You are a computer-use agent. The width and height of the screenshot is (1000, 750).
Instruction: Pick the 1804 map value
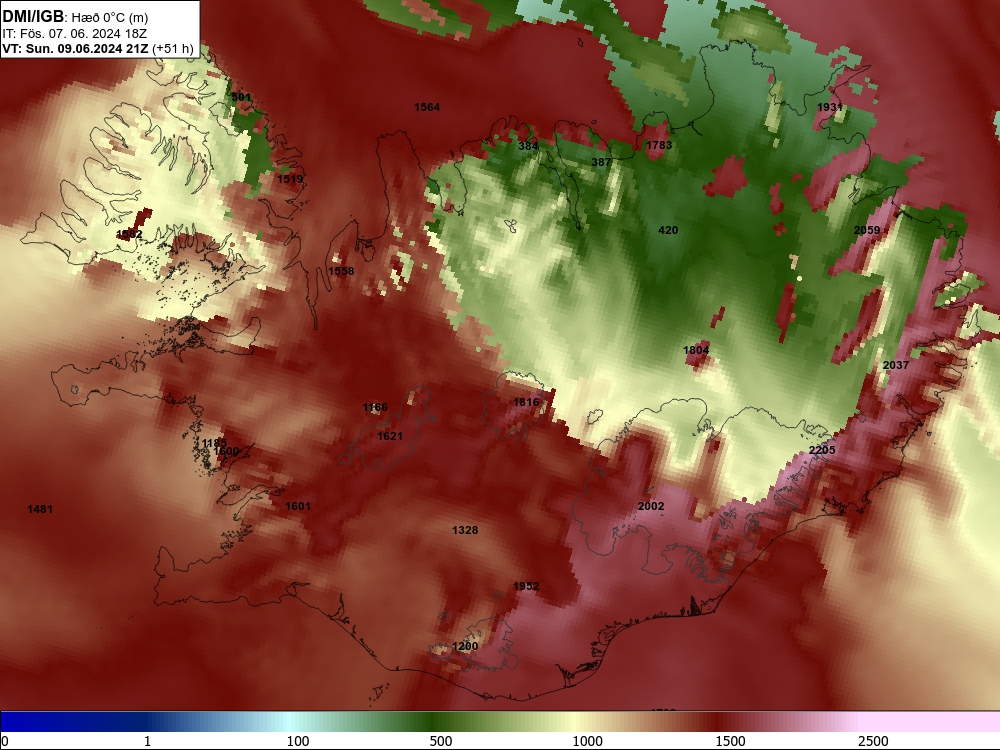(696, 350)
